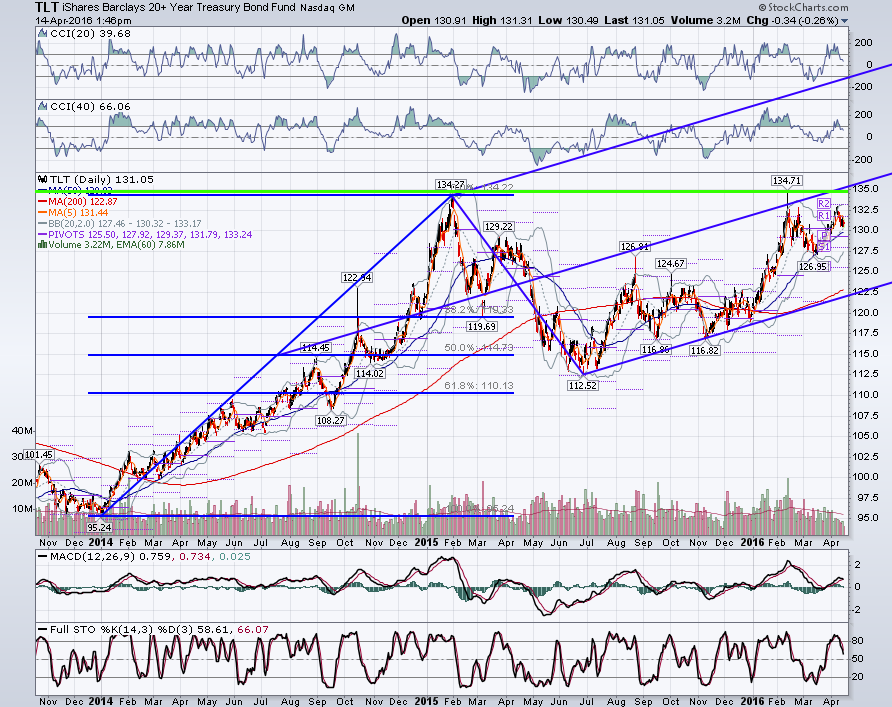The width and height of the screenshot is (892, 707).
Task: Click the "114.45" price label
Action: 316,348
